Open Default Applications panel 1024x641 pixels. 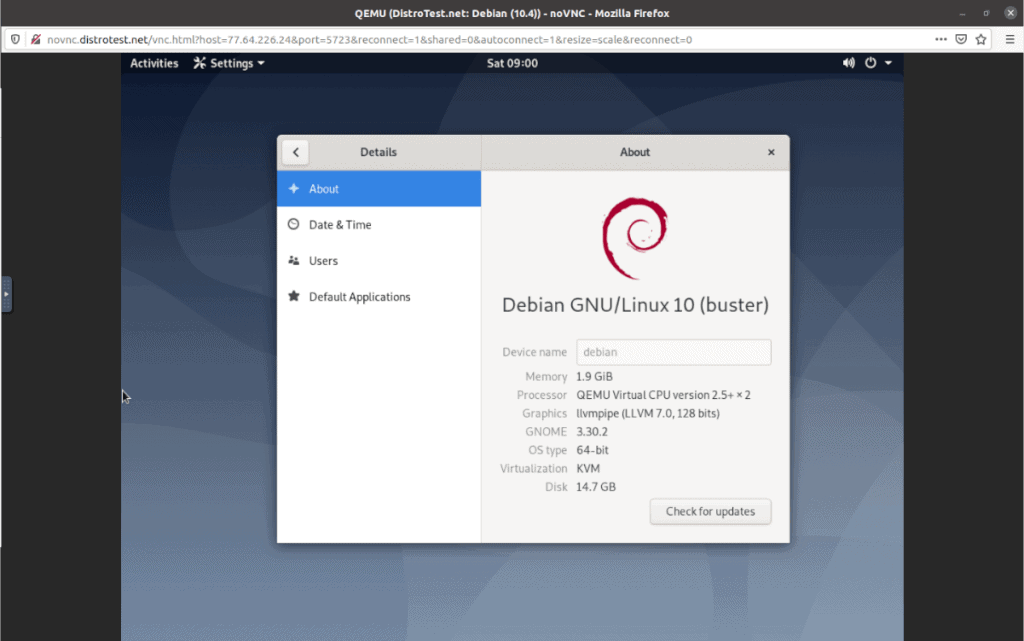pyautogui.click(x=379, y=296)
